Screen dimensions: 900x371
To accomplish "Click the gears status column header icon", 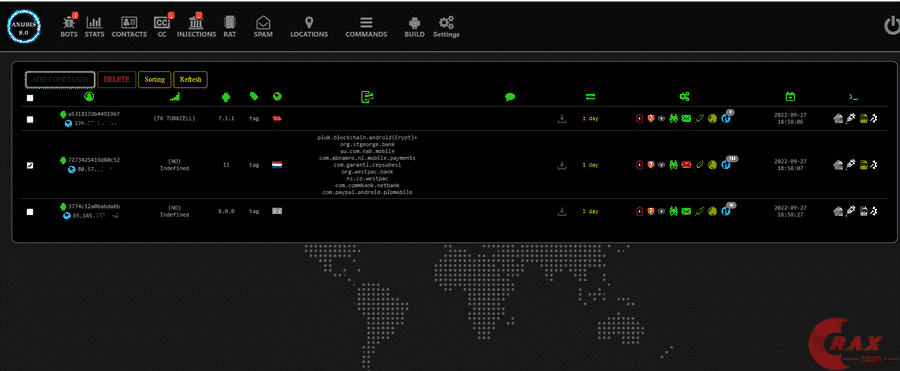I will point(684,97).
